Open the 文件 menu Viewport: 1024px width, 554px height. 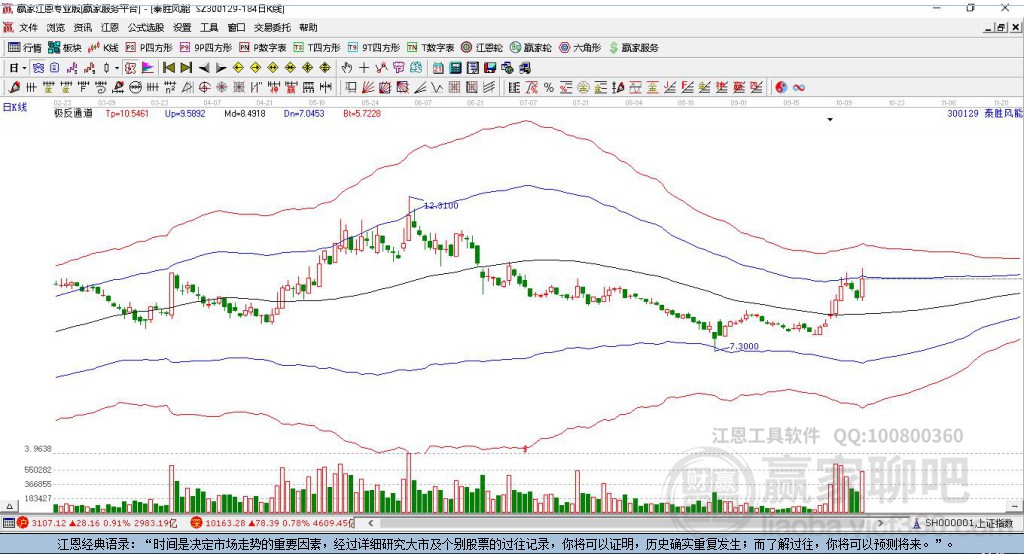[28, 27]
